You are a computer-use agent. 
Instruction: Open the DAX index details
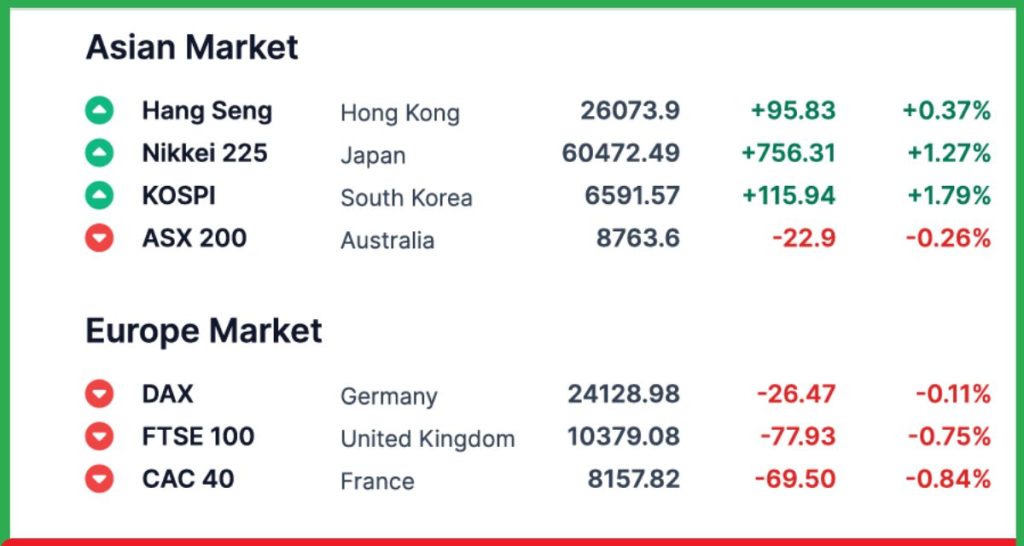[167, 394]
